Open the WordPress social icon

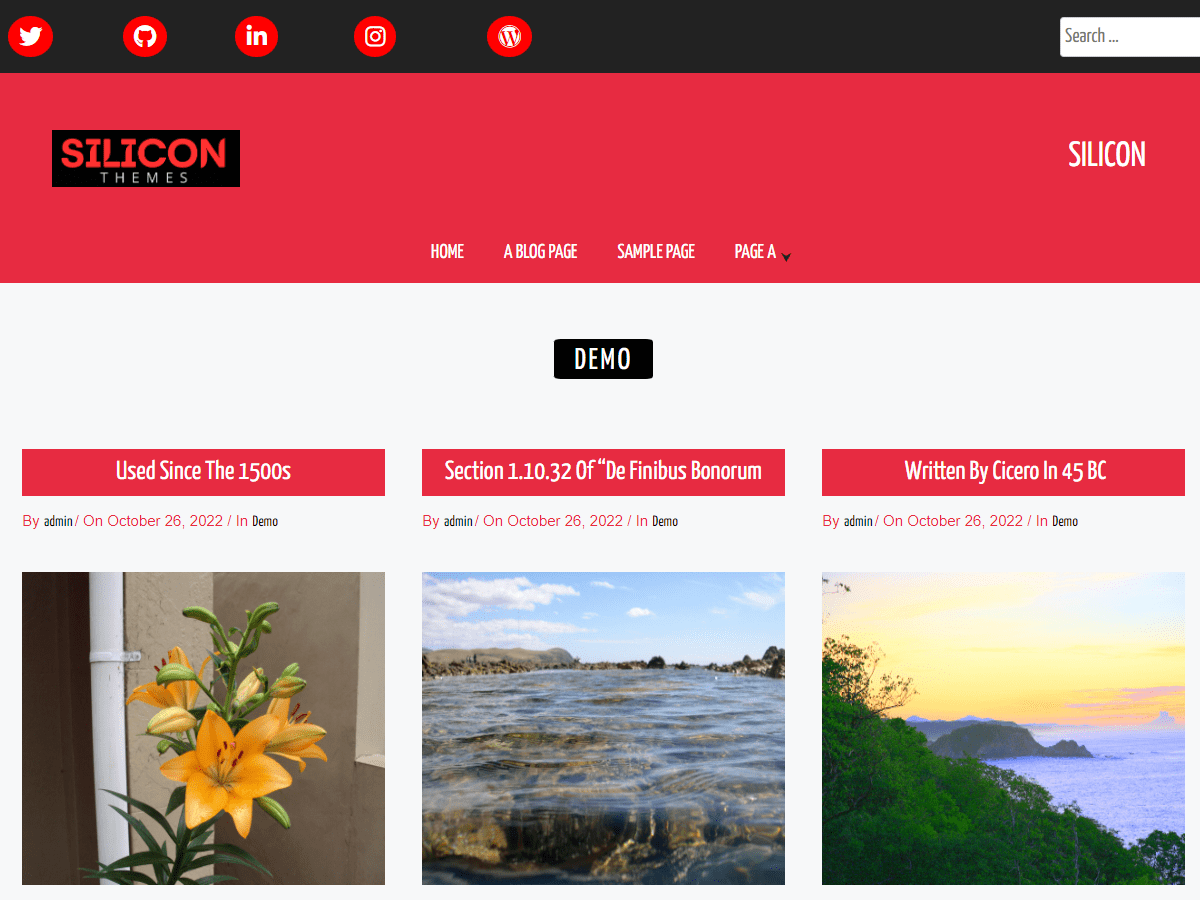510,37
